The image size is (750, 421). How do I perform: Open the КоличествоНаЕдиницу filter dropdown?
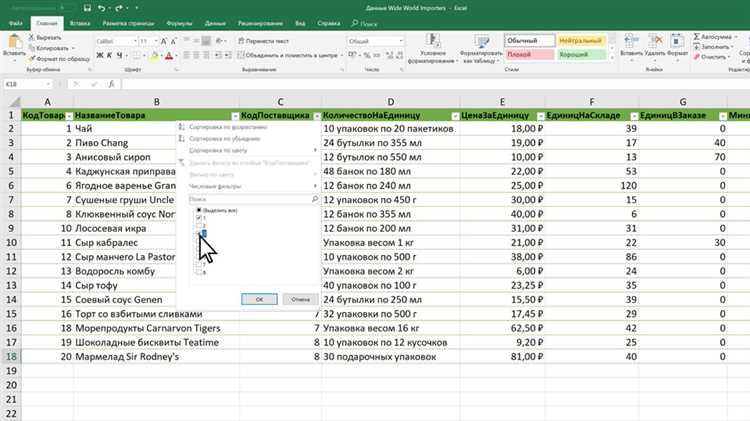[x=455, y=116]
